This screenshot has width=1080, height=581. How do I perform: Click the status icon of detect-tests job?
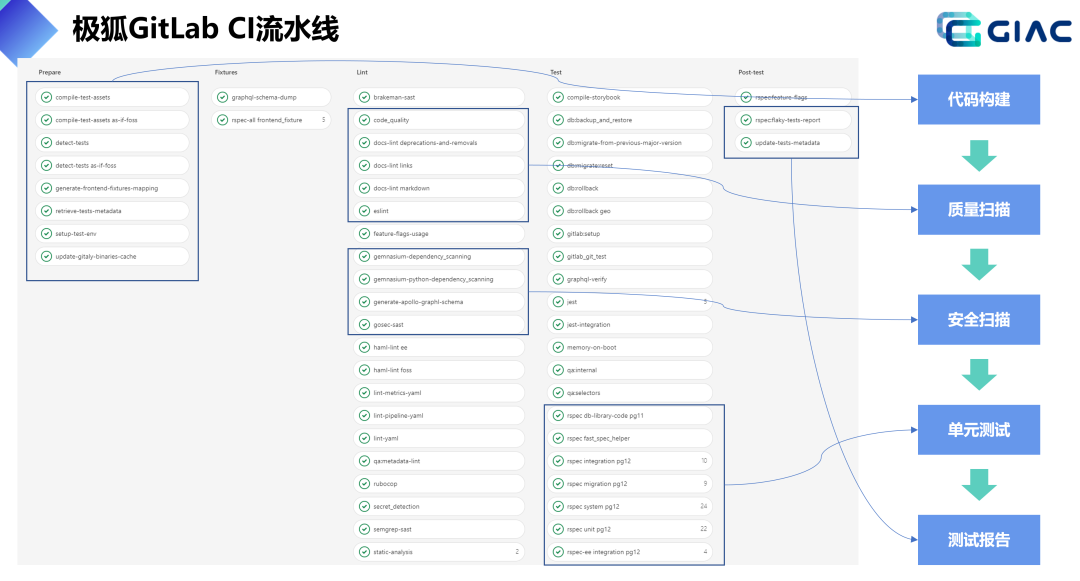coord(46,142)
